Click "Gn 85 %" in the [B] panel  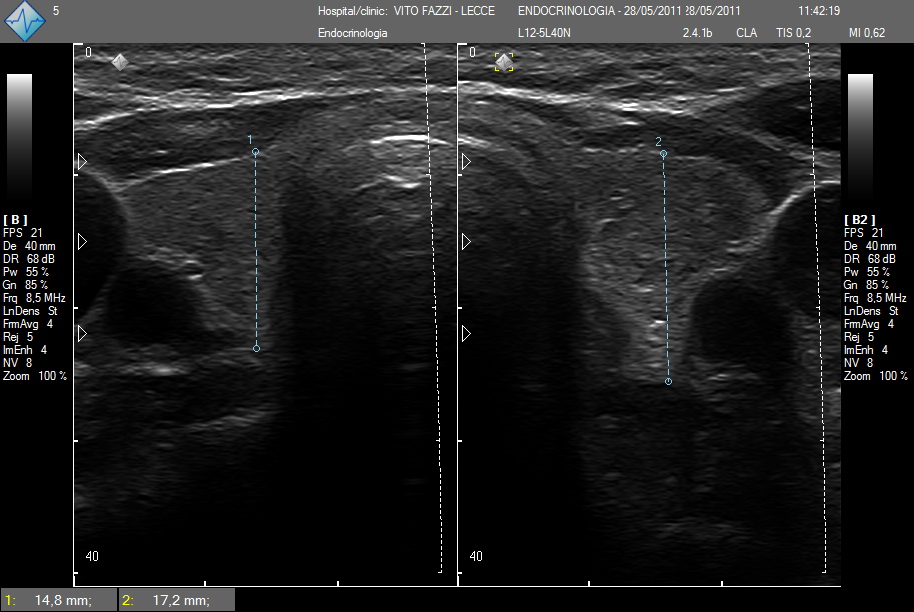tap(25, 285)
